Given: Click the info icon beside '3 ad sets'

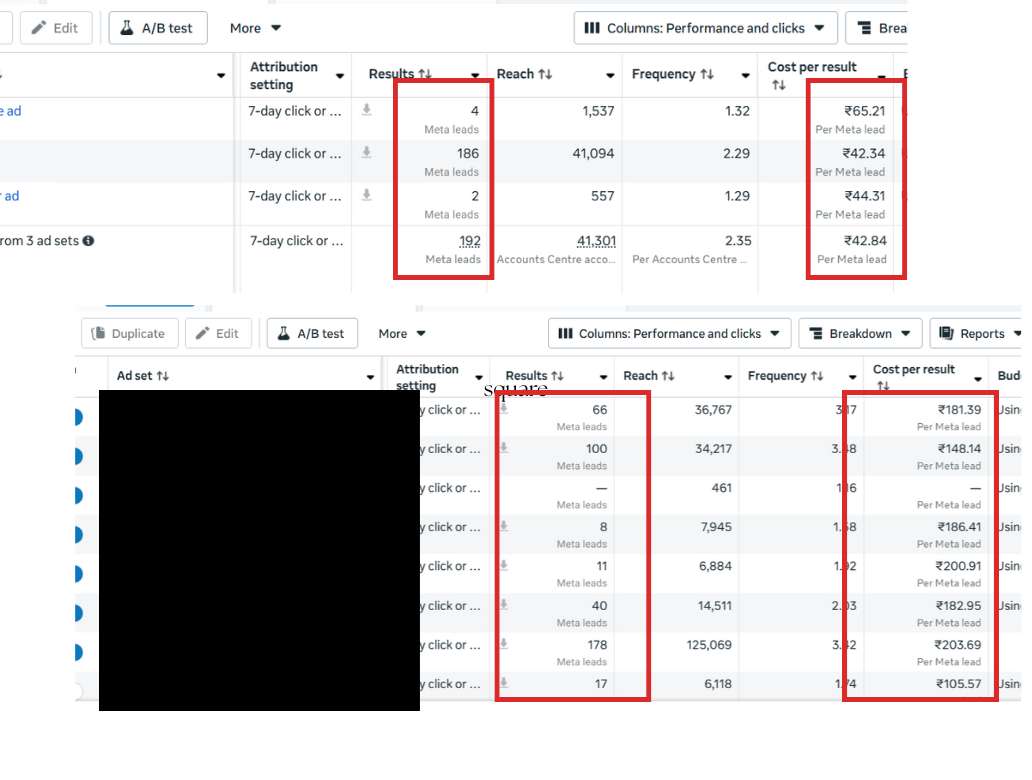Looking at the screenshot, I should coord(89,241).
